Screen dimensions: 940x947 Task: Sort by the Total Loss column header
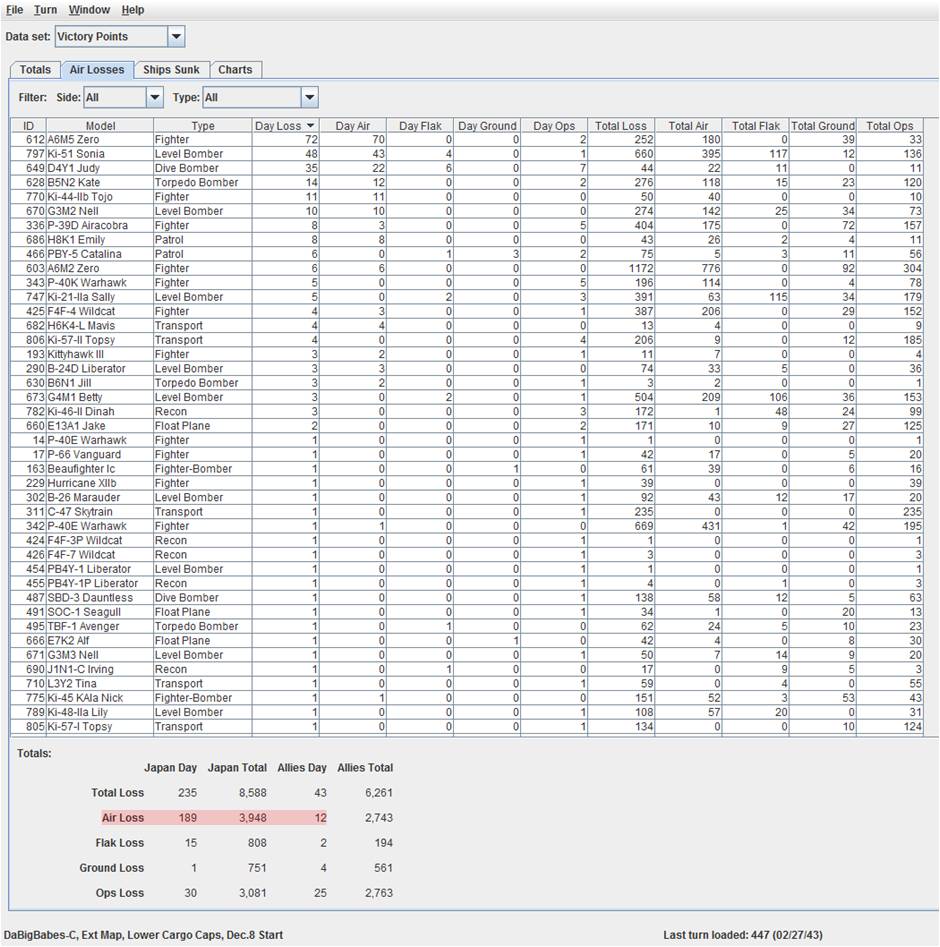[x=621, y=126]
